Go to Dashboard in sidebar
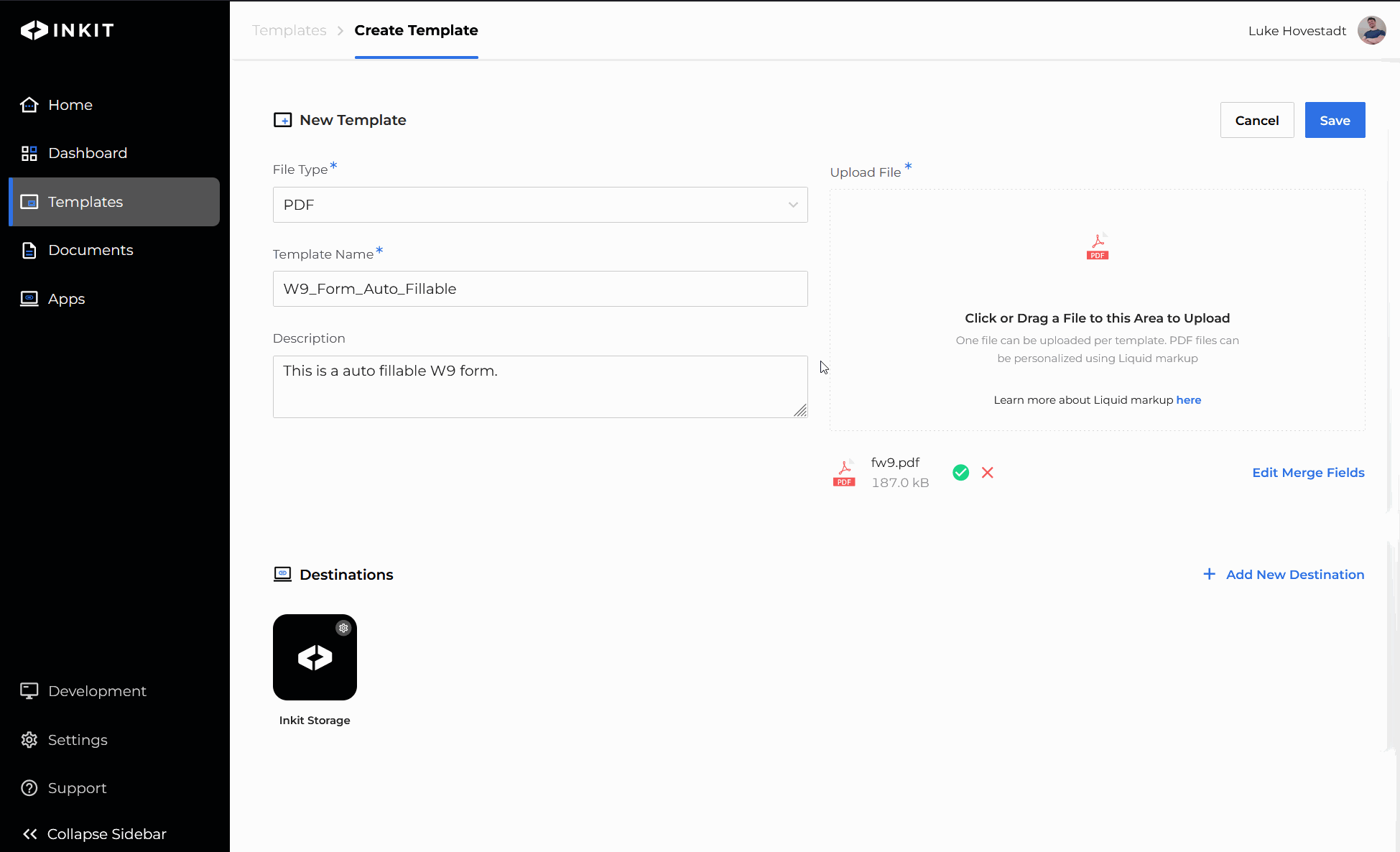 (87, 153)
